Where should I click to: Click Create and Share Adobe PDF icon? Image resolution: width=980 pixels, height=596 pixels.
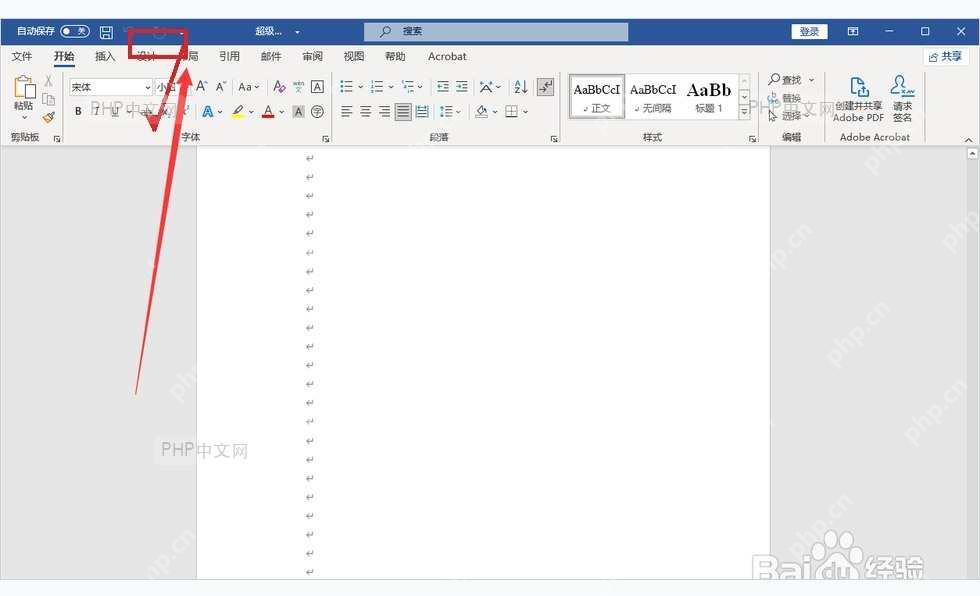click(x=859, y=99)
